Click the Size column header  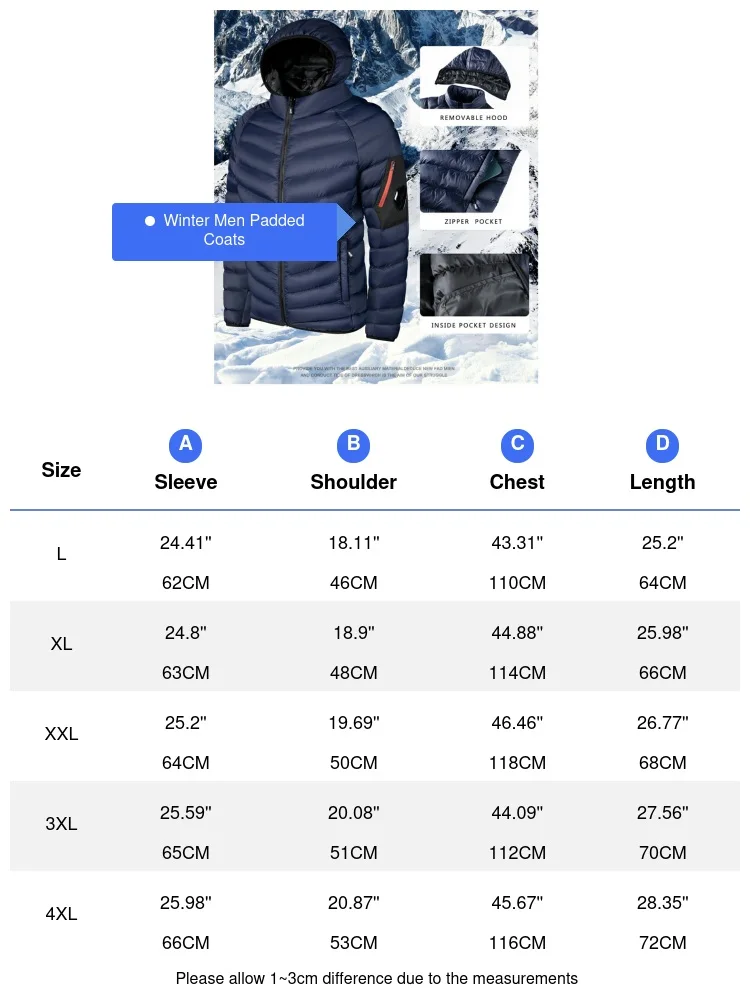pyautogui.click(x=61, y=470)
